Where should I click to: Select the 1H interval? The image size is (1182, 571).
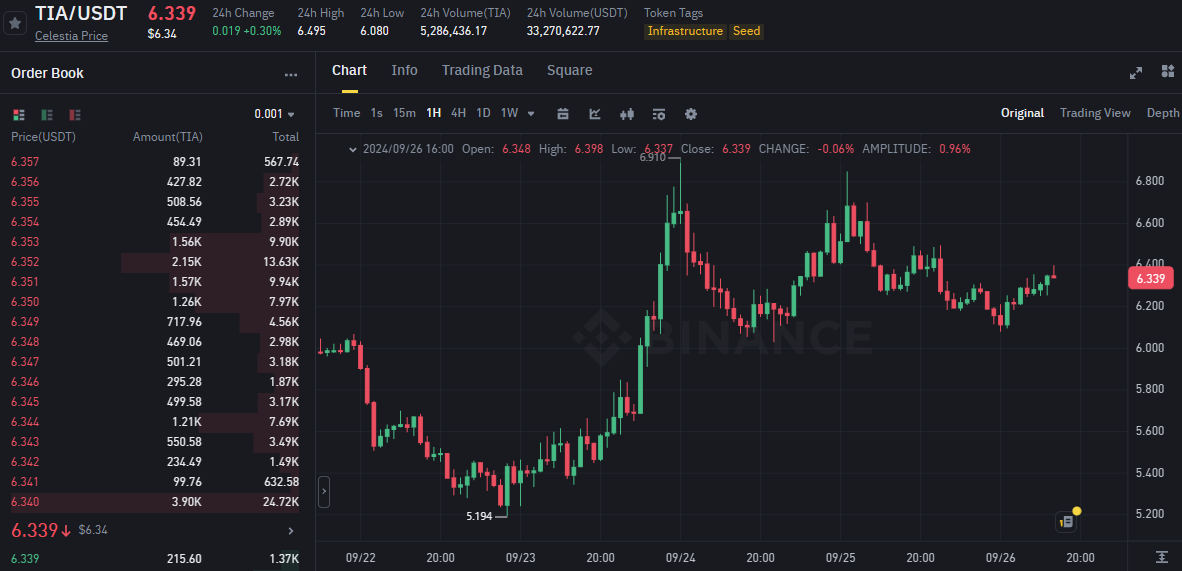pos(433,113)
